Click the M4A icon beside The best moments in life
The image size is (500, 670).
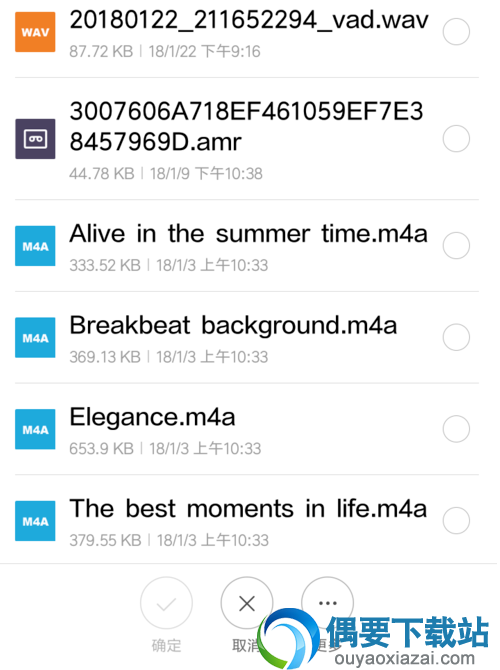pos(35,521)
